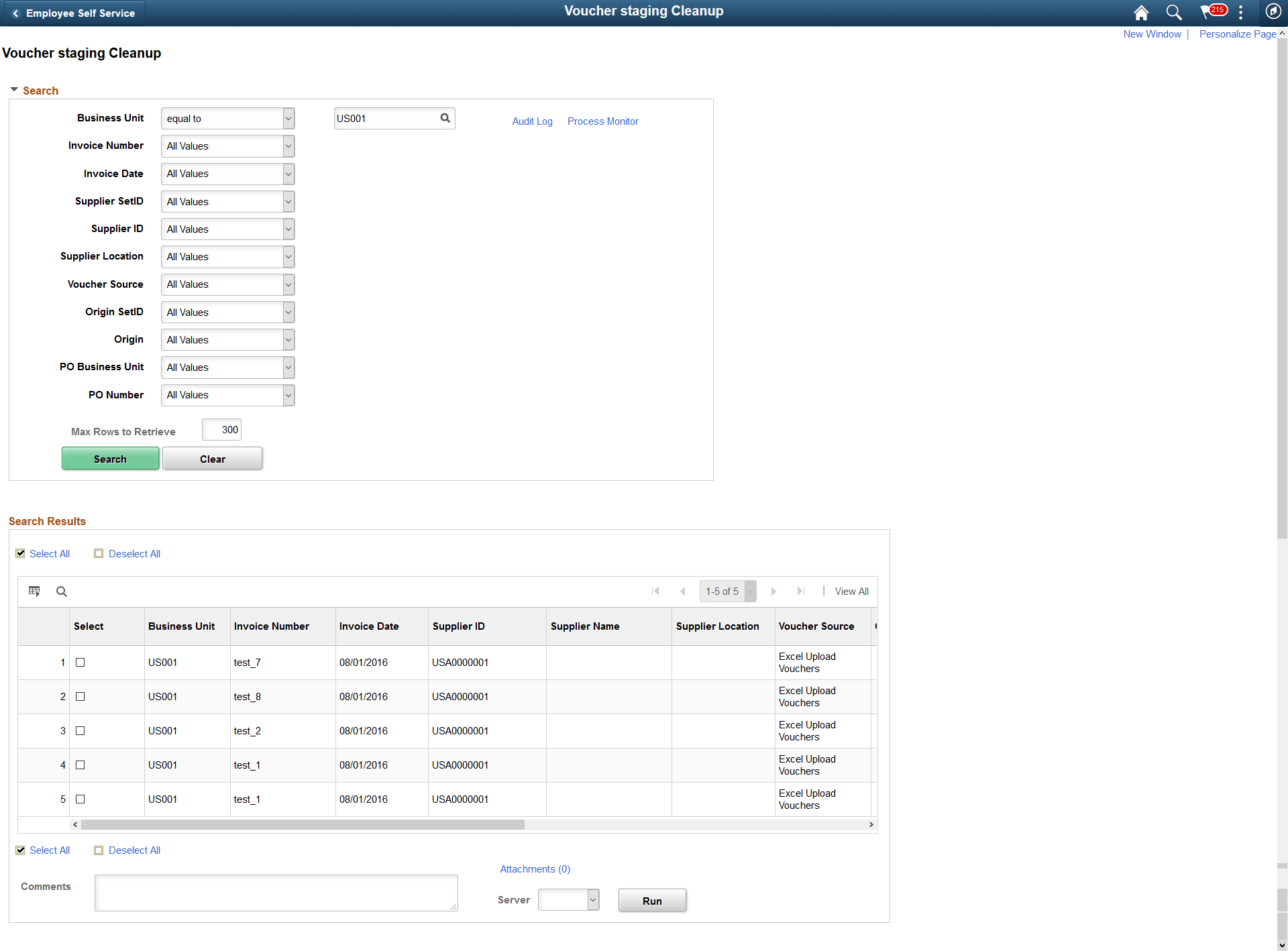Open grid personalization icon in Search Results
The image size is (1288, 951).
(34, 591)
